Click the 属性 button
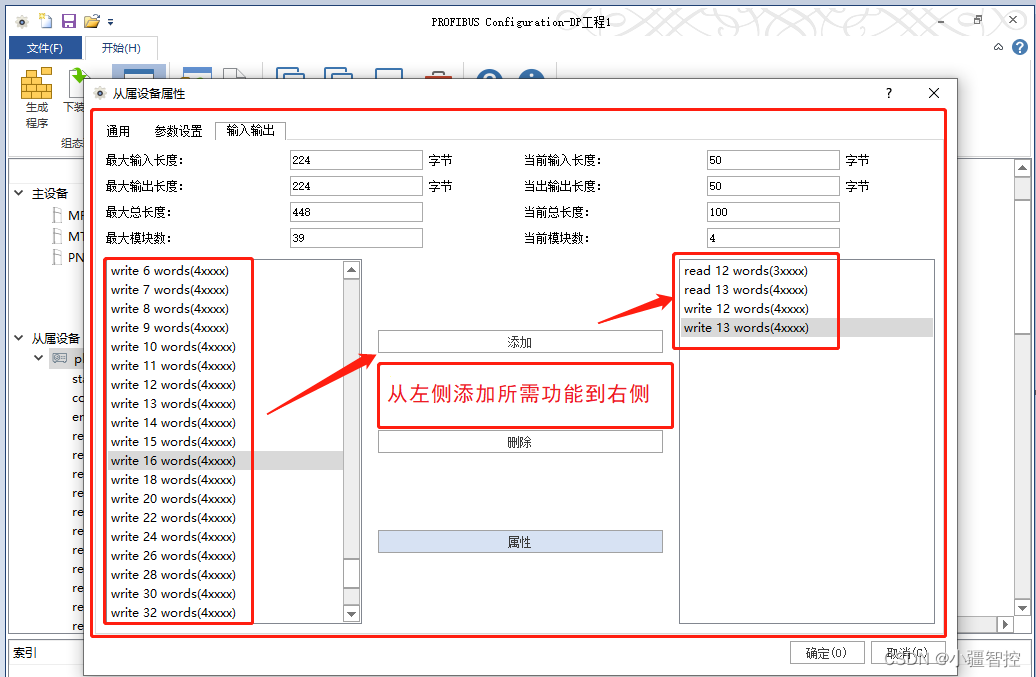This screenshot has width=1036, height=677. click(x=520, y=542)
